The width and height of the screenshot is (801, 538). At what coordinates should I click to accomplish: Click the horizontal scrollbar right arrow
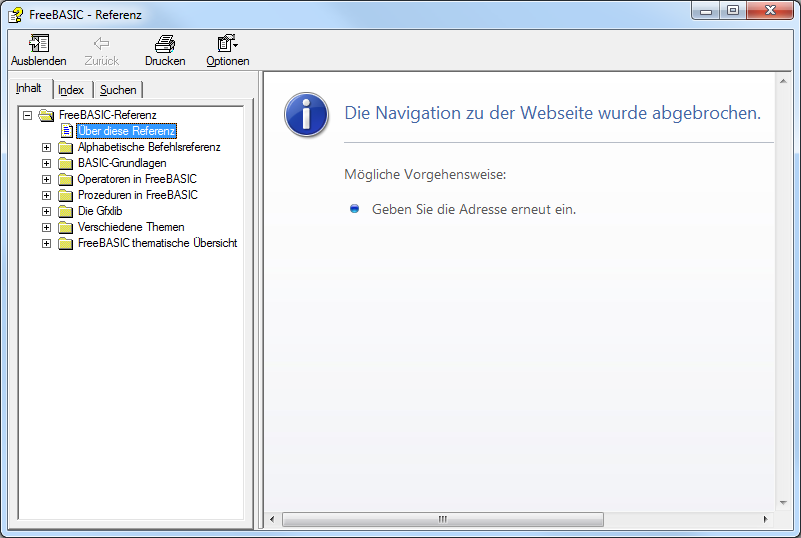765,519
